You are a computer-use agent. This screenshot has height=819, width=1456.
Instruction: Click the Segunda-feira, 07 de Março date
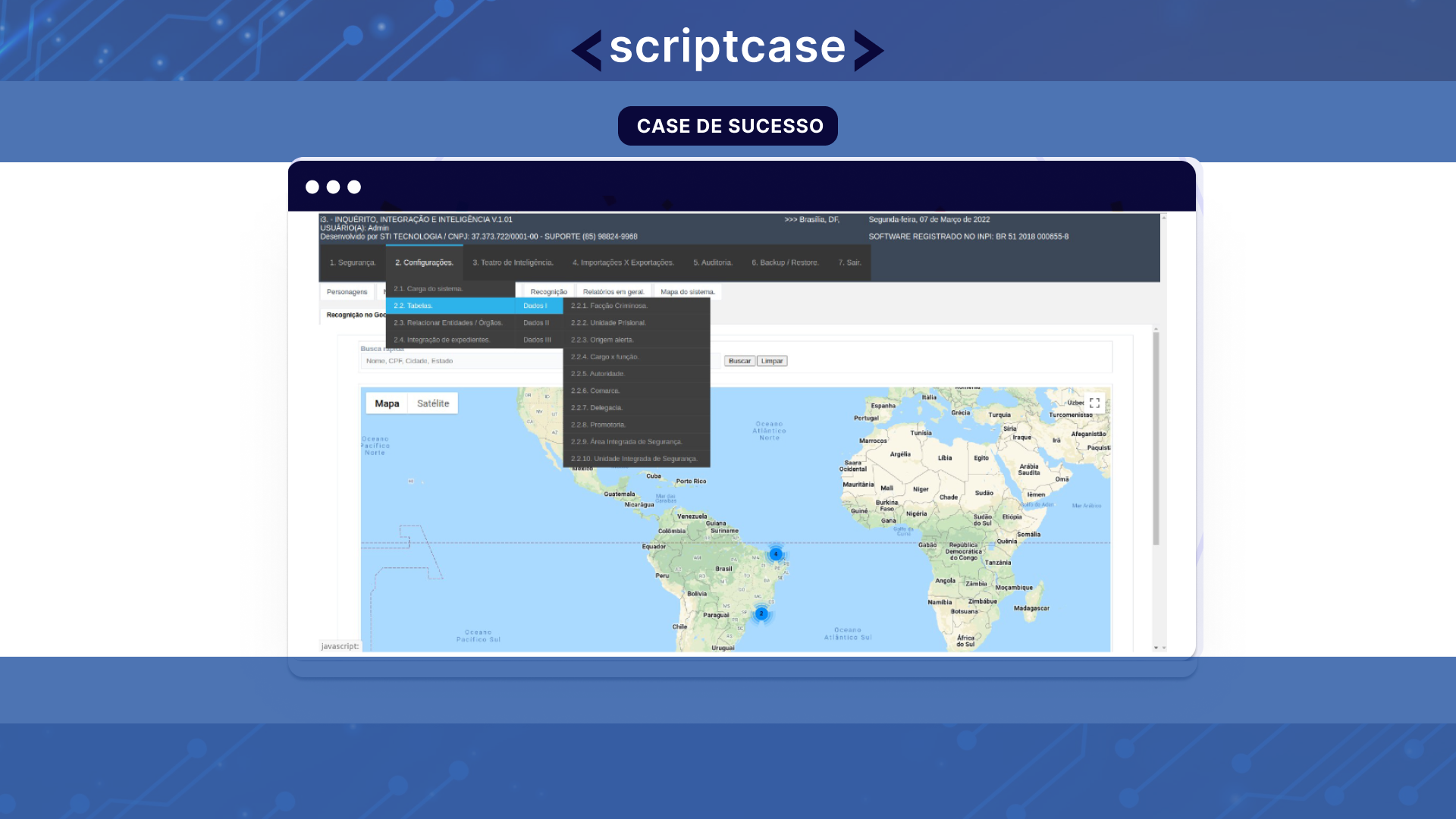coord(929,220)
